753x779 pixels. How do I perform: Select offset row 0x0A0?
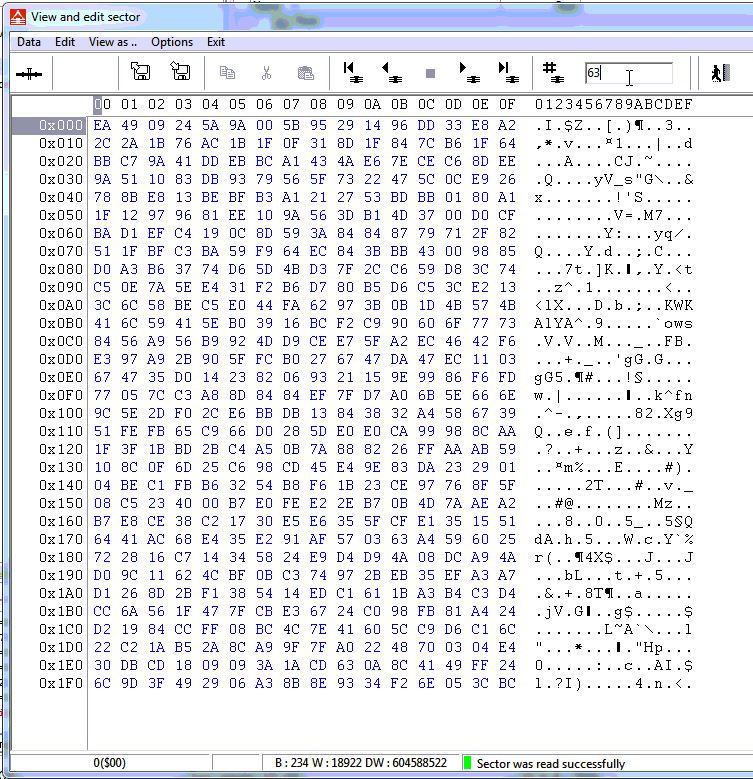(x=61, y=305)
